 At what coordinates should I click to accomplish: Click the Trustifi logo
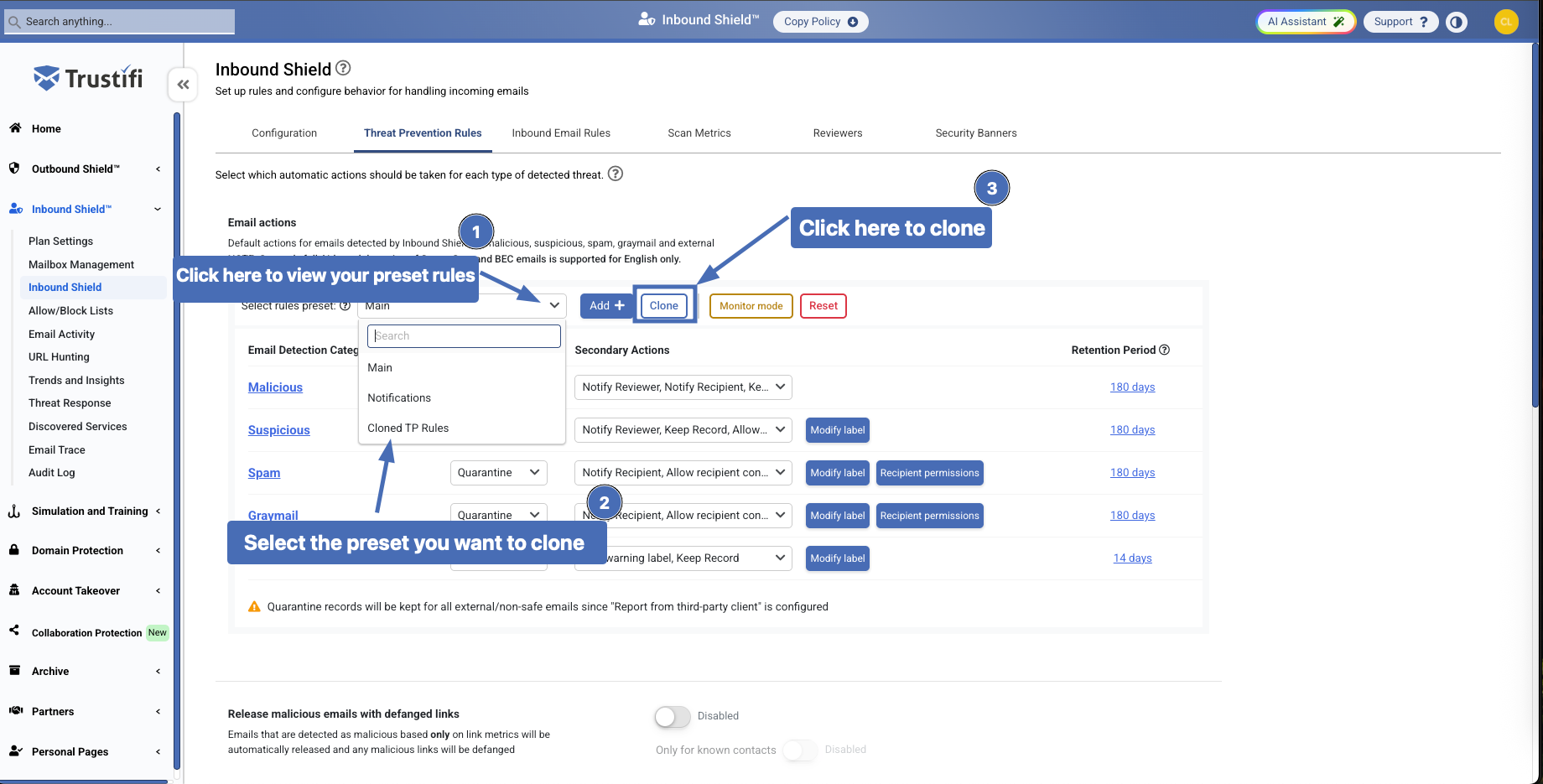point(88,79)
